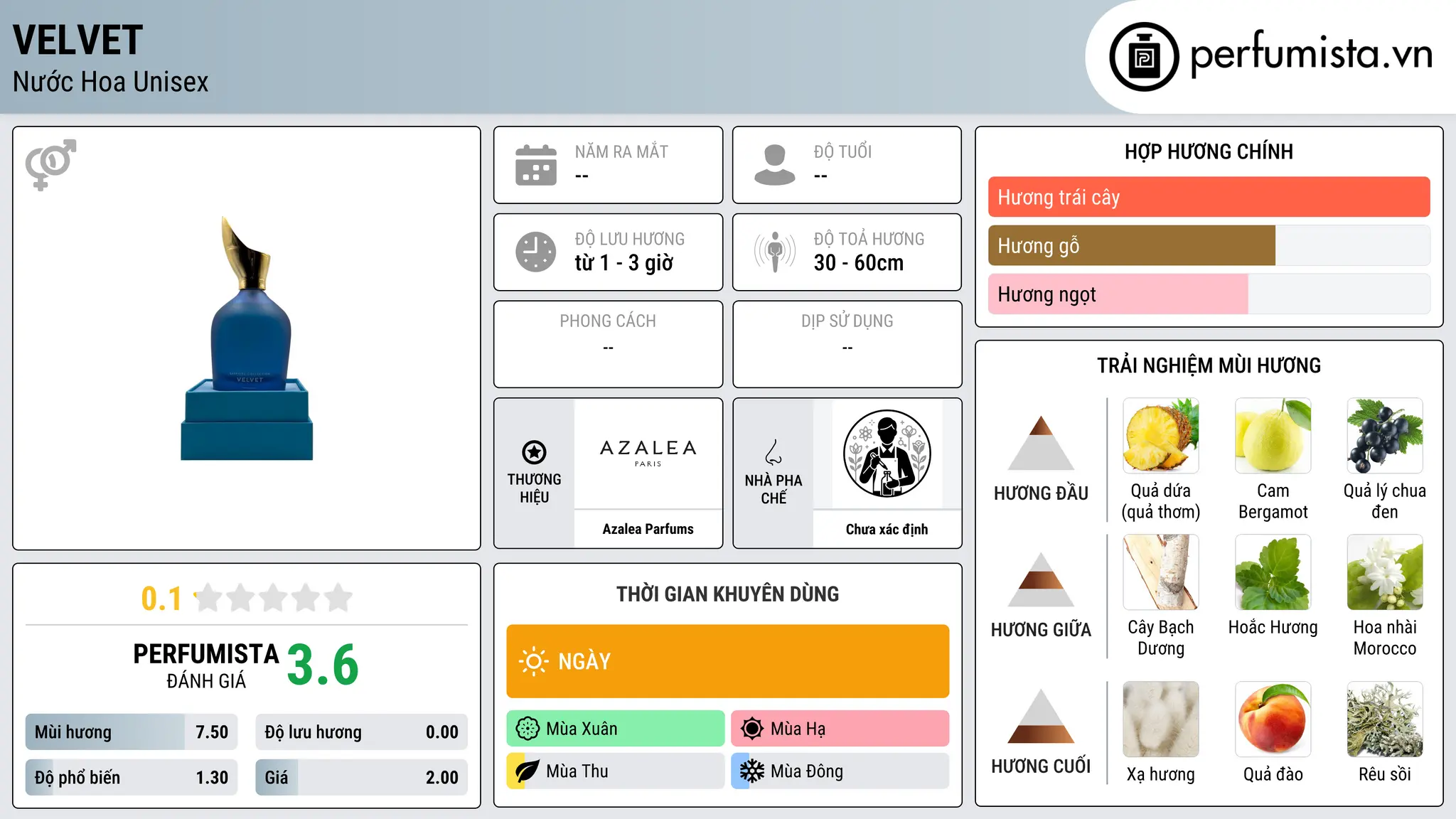
Task: Click the Hương ngọt accord bar
Action: [x=1209, y=294]
